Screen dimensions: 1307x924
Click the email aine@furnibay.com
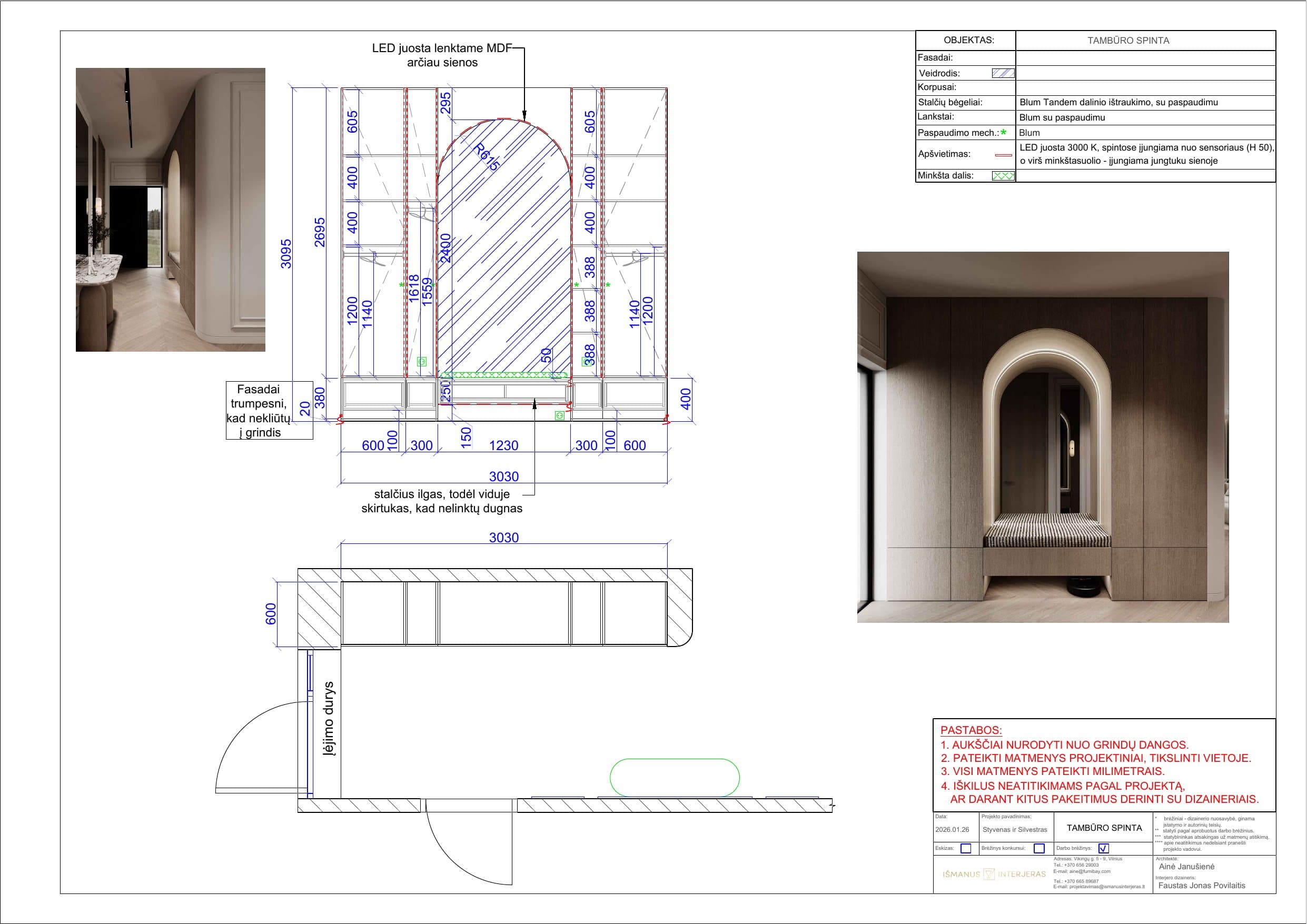click(1090, 871)
